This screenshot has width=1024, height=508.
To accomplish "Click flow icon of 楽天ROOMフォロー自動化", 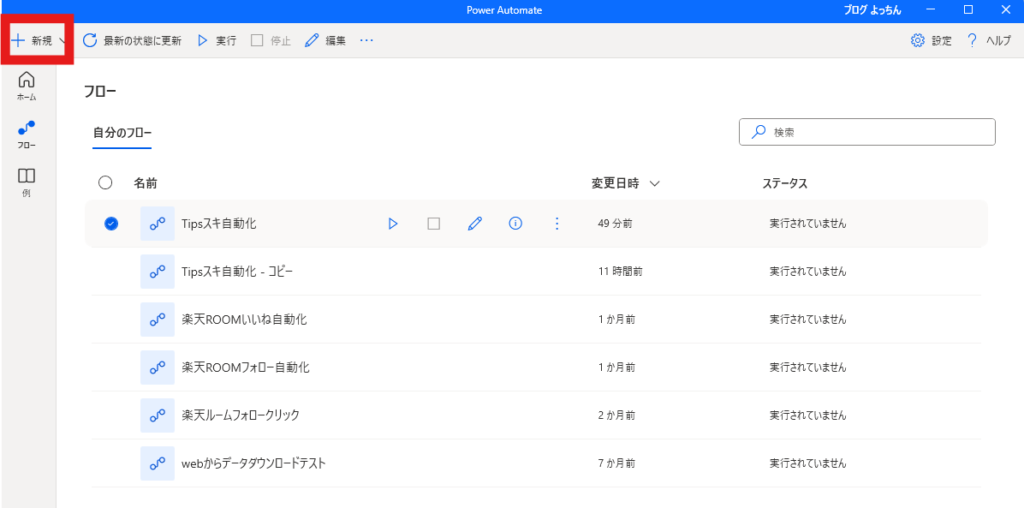I will tap(157, 368).
